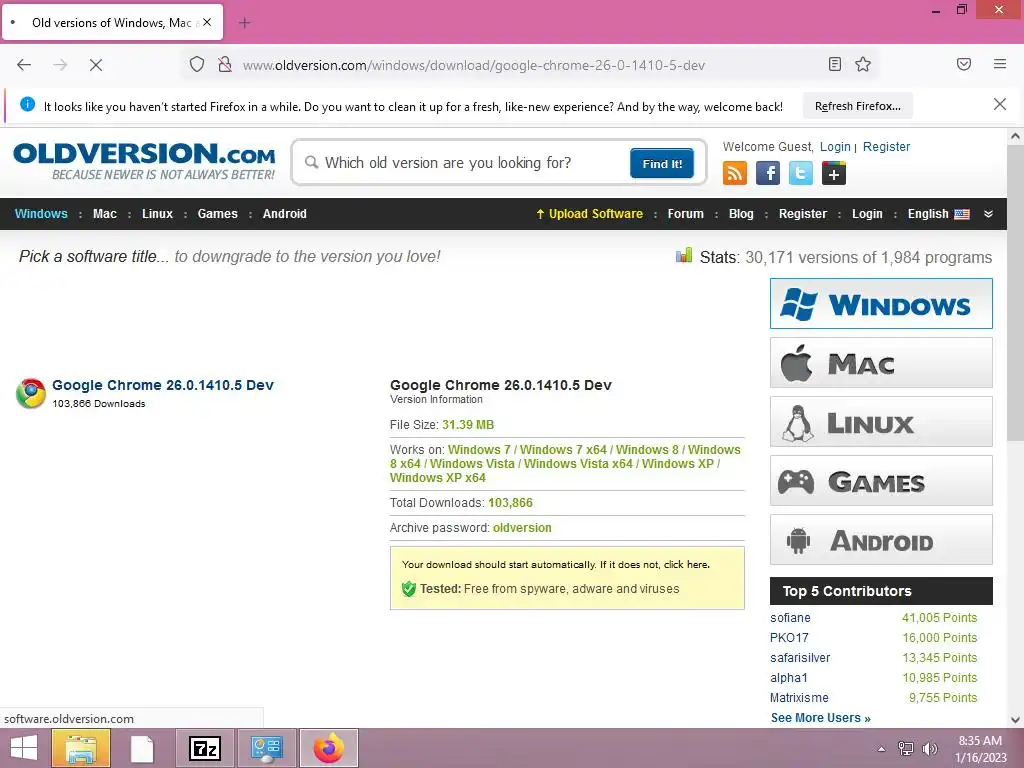Click the Games platform sidebar button
Viewport: 1024px width, 768px height.
[x=881, y=481]
